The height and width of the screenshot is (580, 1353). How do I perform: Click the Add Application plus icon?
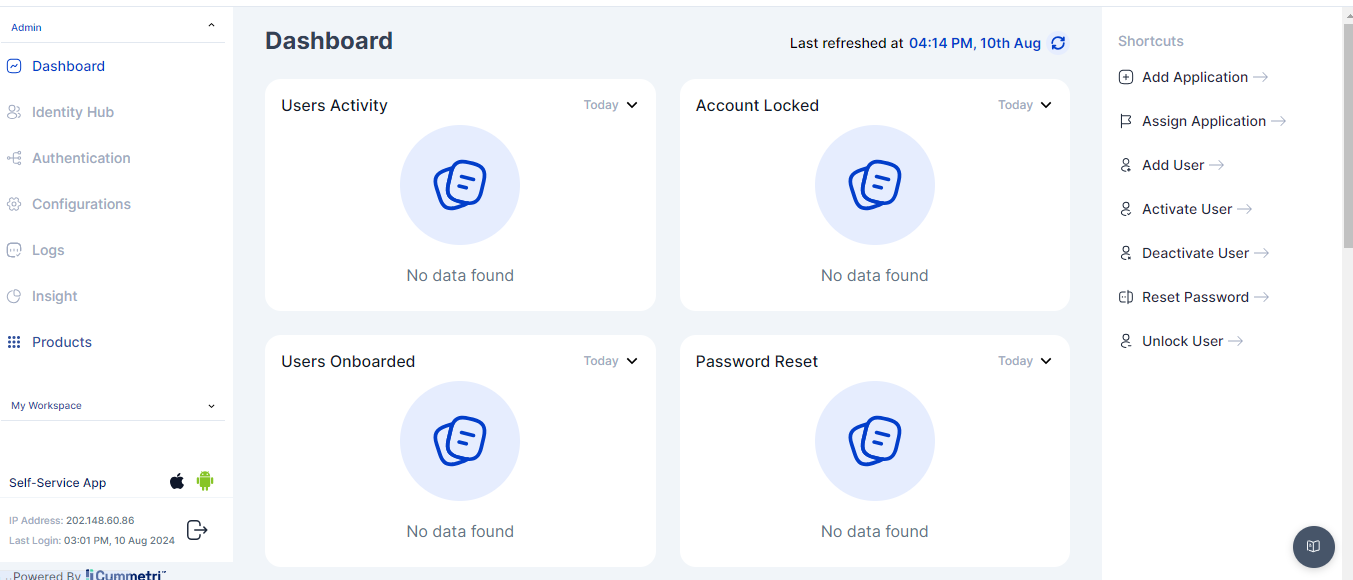(x=1126, y=77)
